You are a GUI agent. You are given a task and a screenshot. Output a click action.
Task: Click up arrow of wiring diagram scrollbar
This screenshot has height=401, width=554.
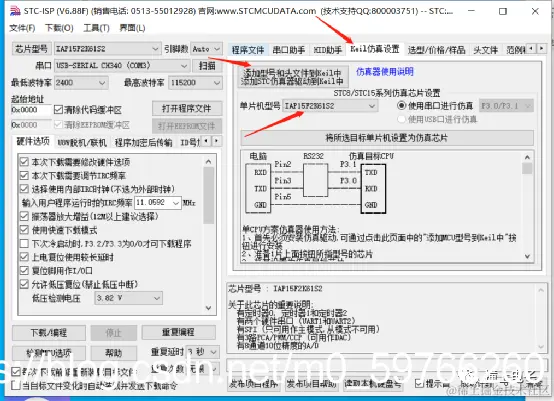coord(527,157)
